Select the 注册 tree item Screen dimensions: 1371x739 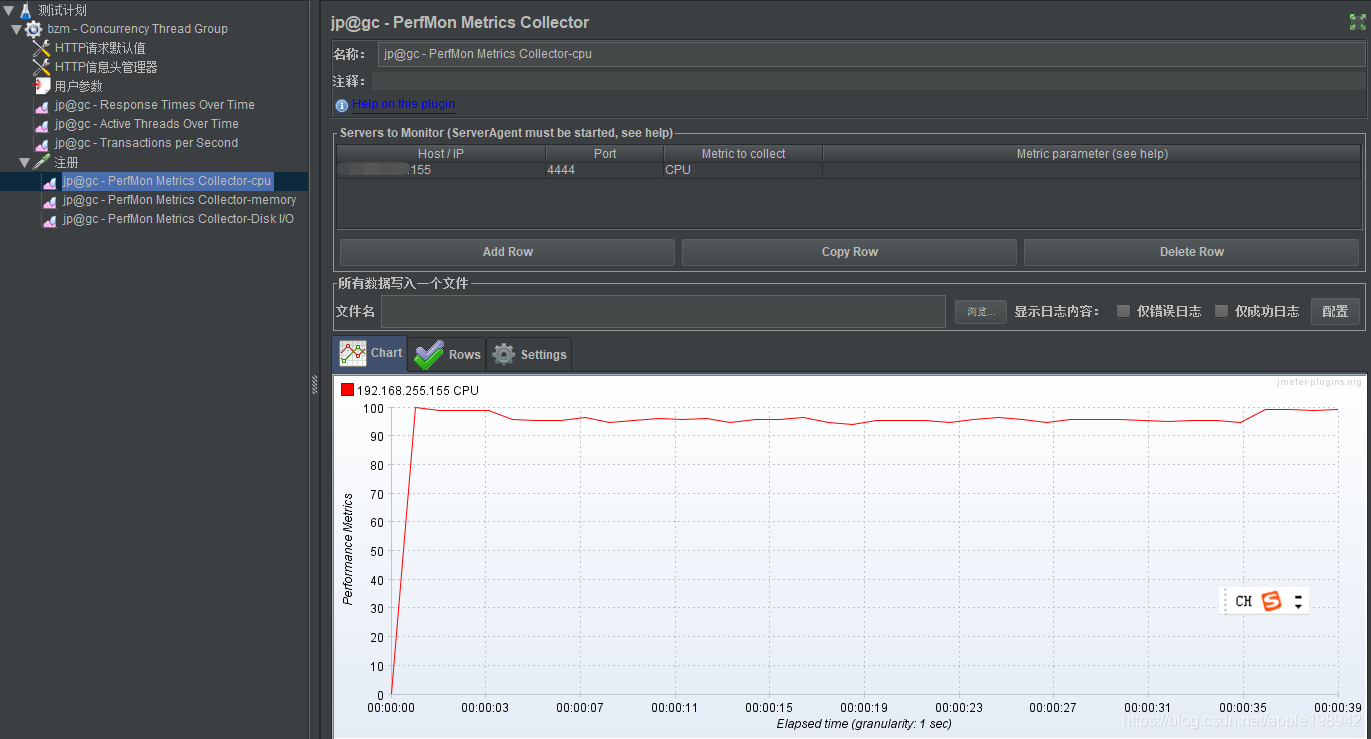[66, 162]
